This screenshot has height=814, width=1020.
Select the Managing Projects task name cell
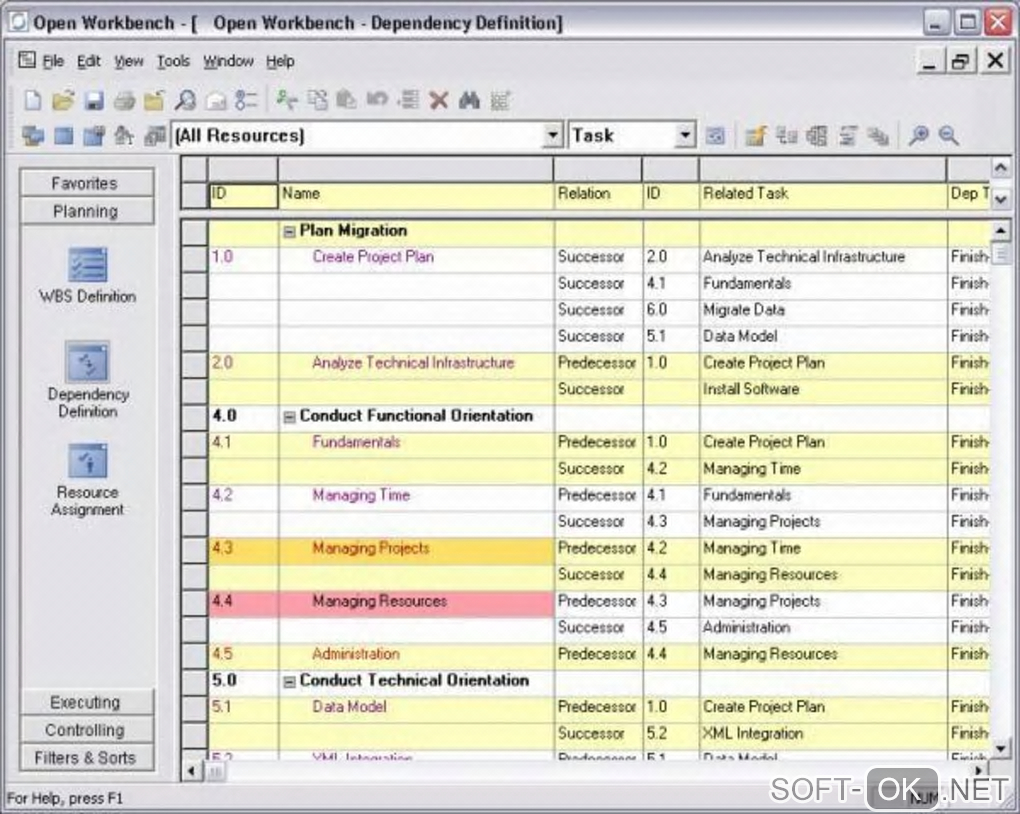click(x=416, y=549)
